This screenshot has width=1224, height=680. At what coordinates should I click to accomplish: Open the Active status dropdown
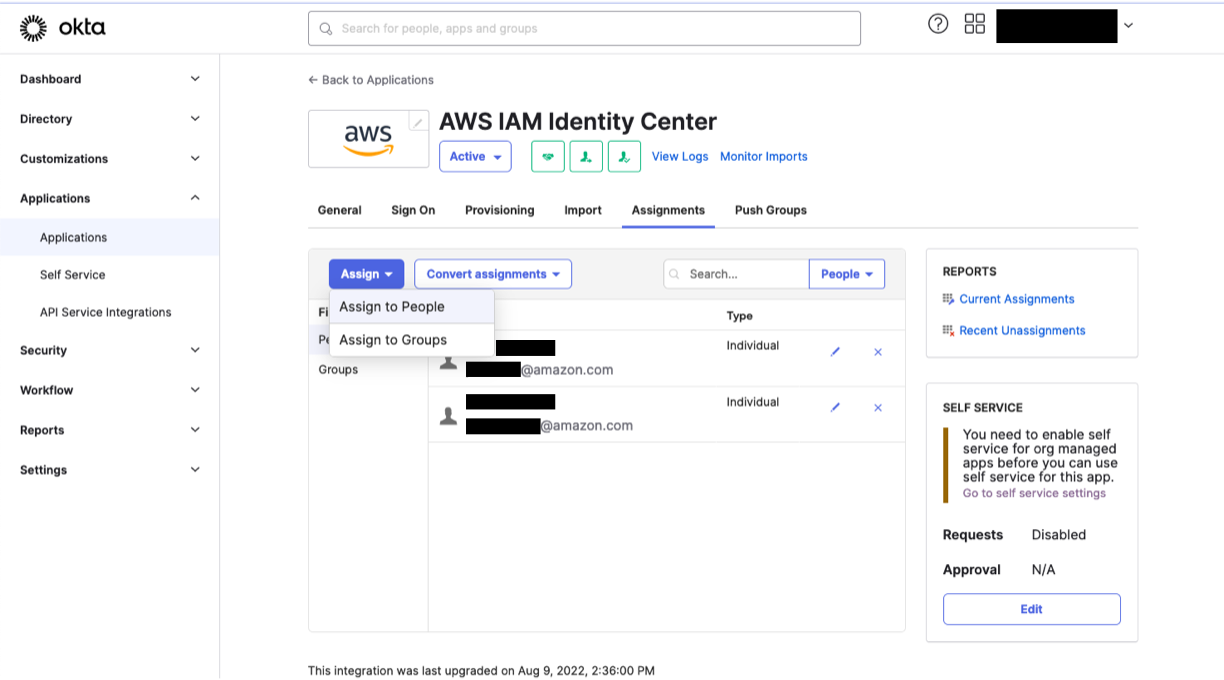pos(475,157)
